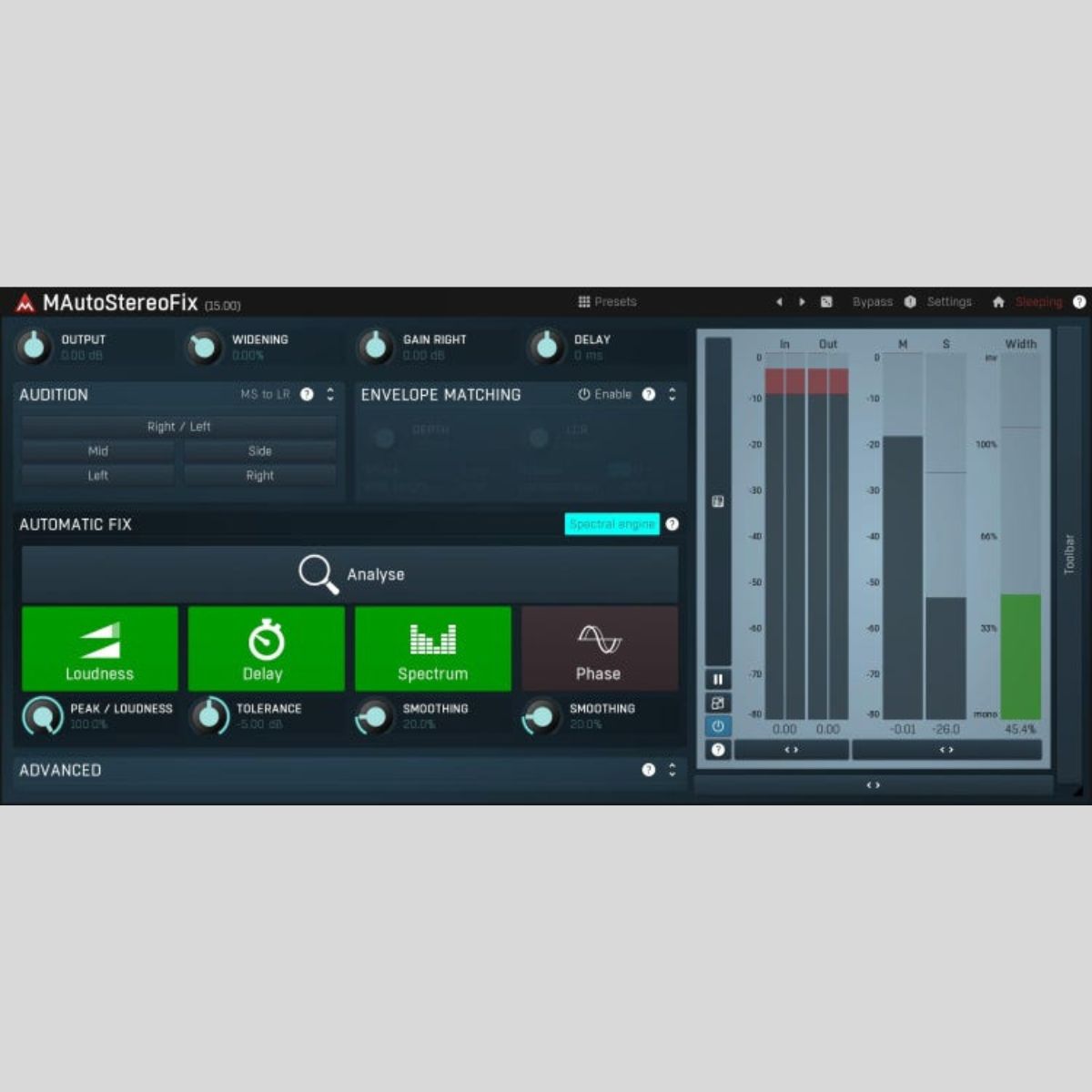Click the S meter -26.0 value
Screen dimensions: 1092x1092
coord(946,730)
